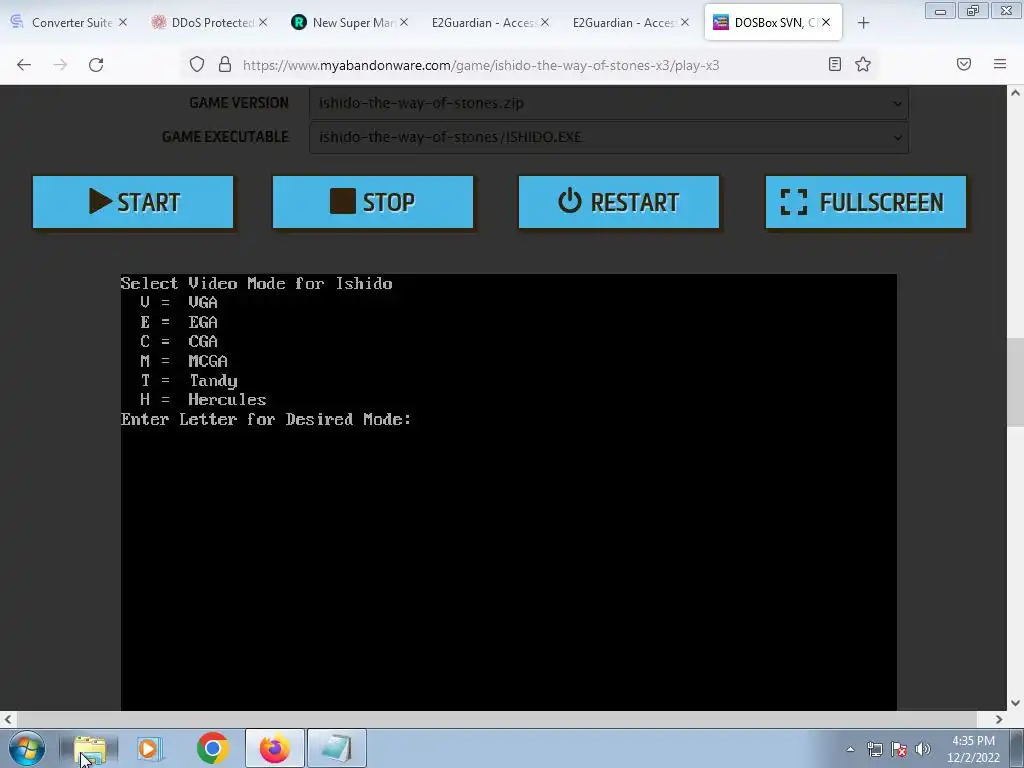The width and height of the screenshot is (1024, 768).
Task: Click the padlock site security icon
Action: click(225, 64)
